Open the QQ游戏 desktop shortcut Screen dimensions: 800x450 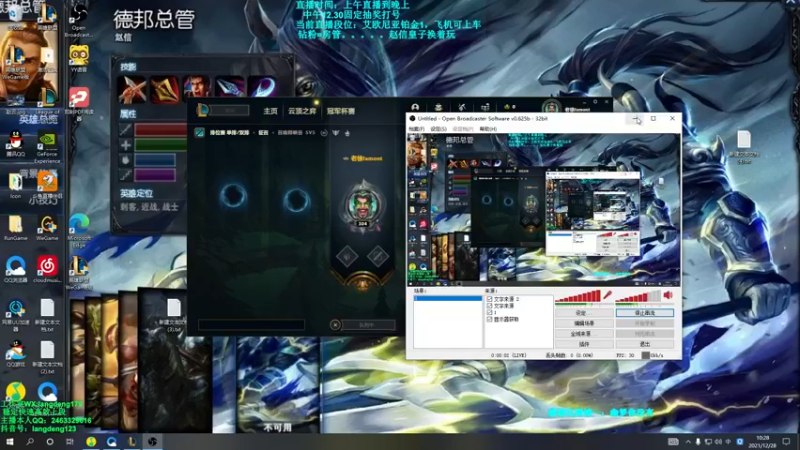click(16, 355)
